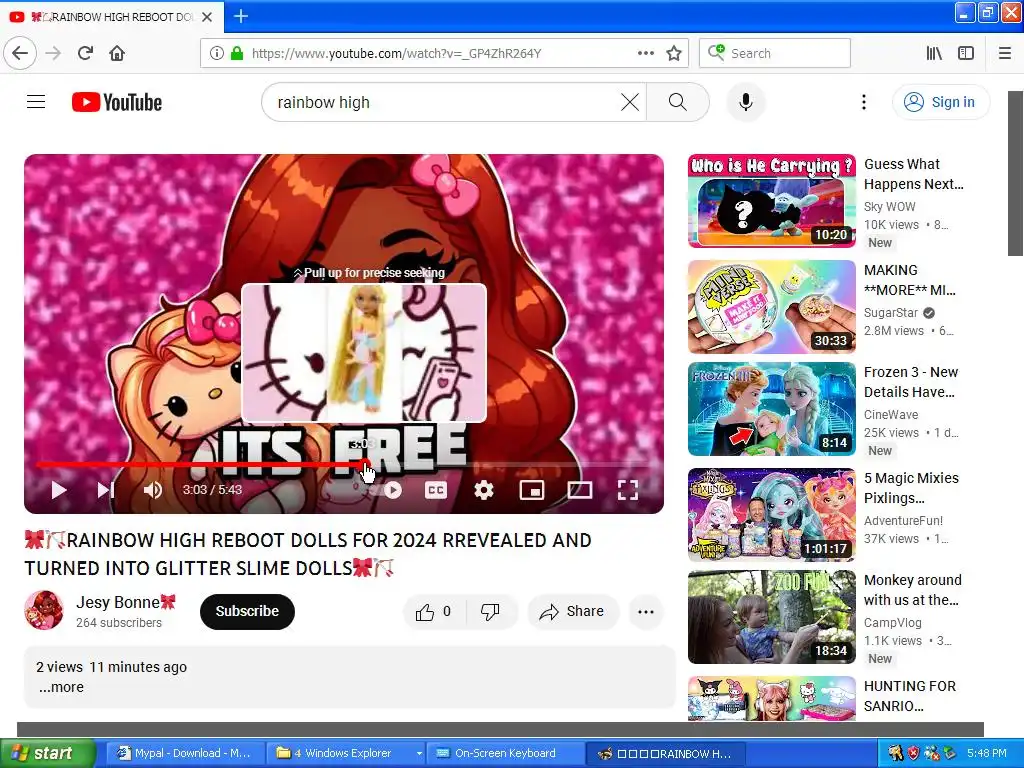Click the YouTube search magnifier button
The height and width of the screenshot is (768, 1024).
click(678, 102)
